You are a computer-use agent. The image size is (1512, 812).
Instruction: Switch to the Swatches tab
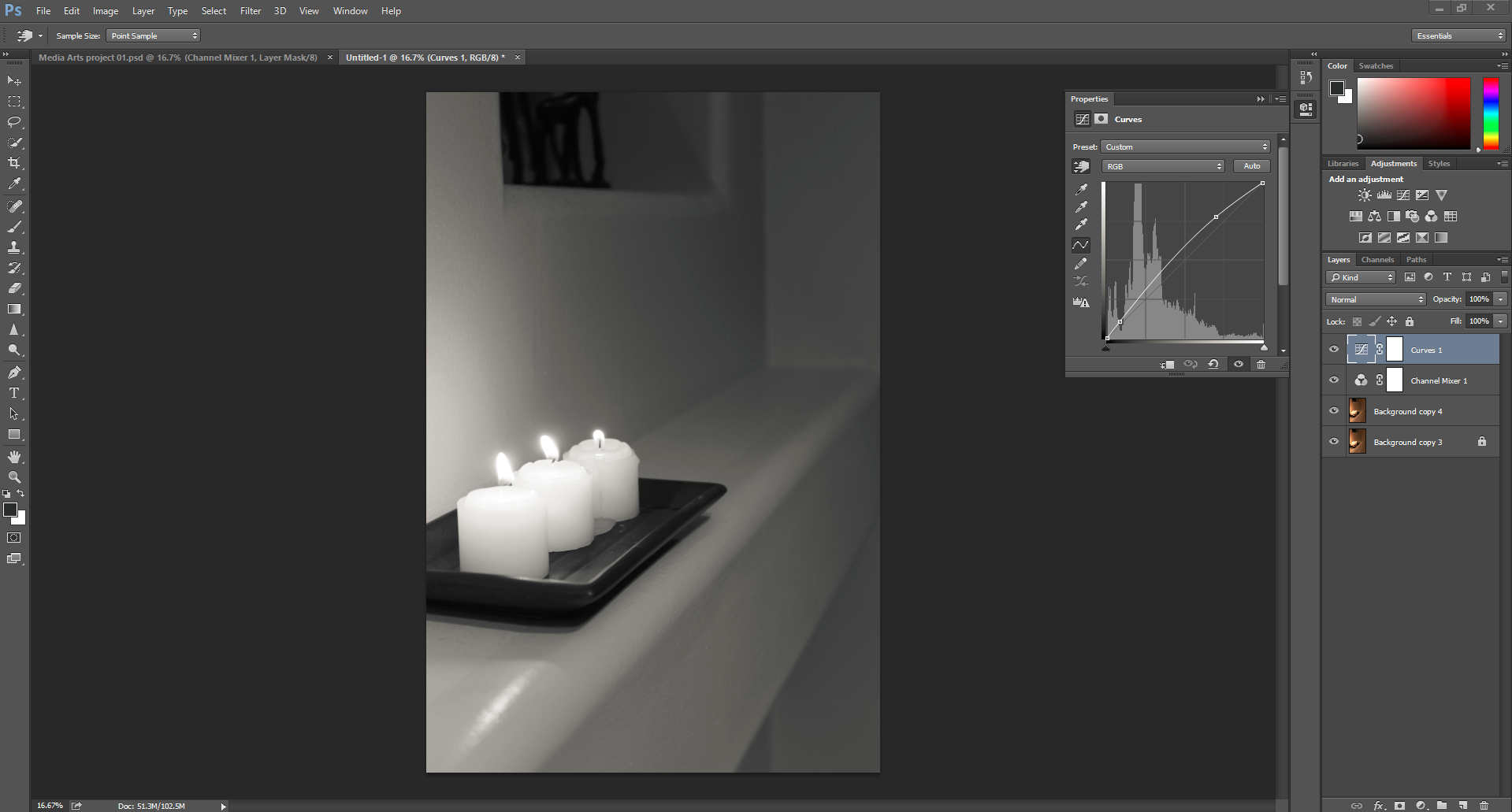1376,66
